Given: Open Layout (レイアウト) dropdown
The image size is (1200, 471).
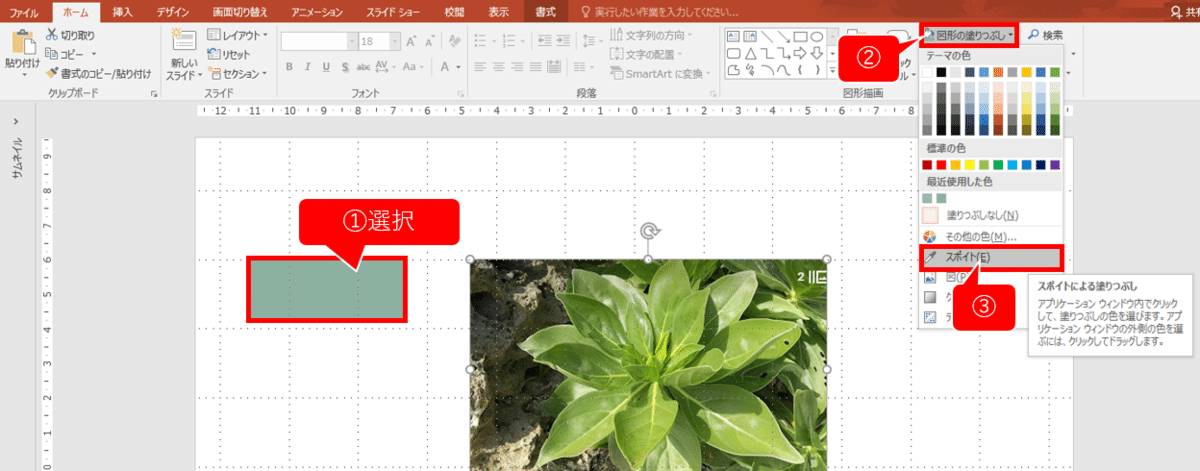Looking at the screenshot, I should [x=236, y=35].
